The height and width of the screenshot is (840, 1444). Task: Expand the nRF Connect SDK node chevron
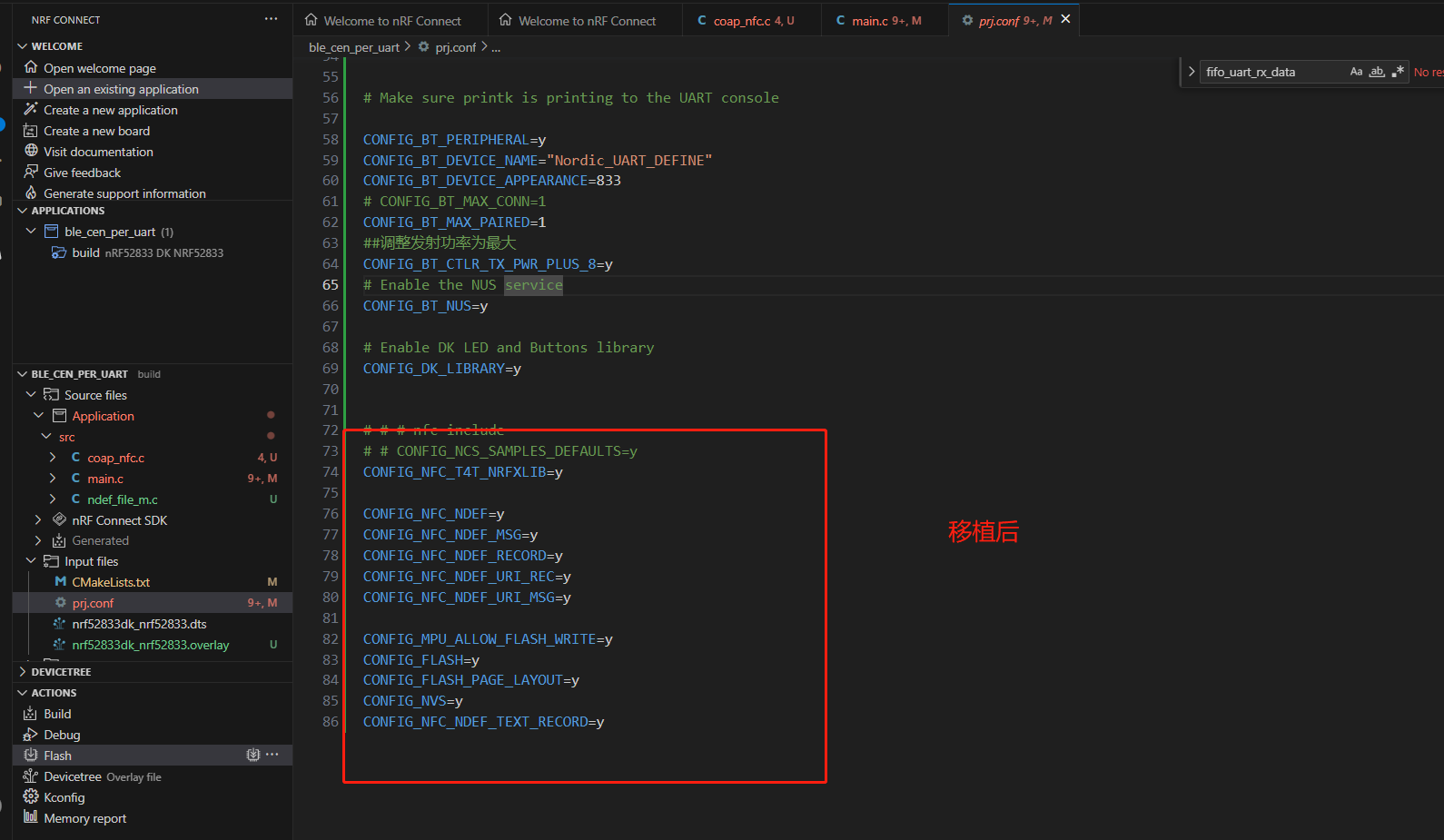coord(38,520)
